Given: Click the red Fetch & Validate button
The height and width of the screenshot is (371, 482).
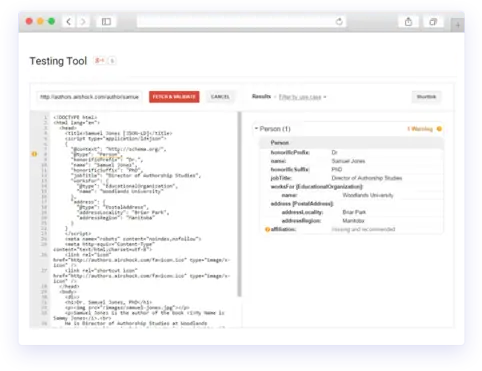Looking at the screenshot, I should 174,97.
